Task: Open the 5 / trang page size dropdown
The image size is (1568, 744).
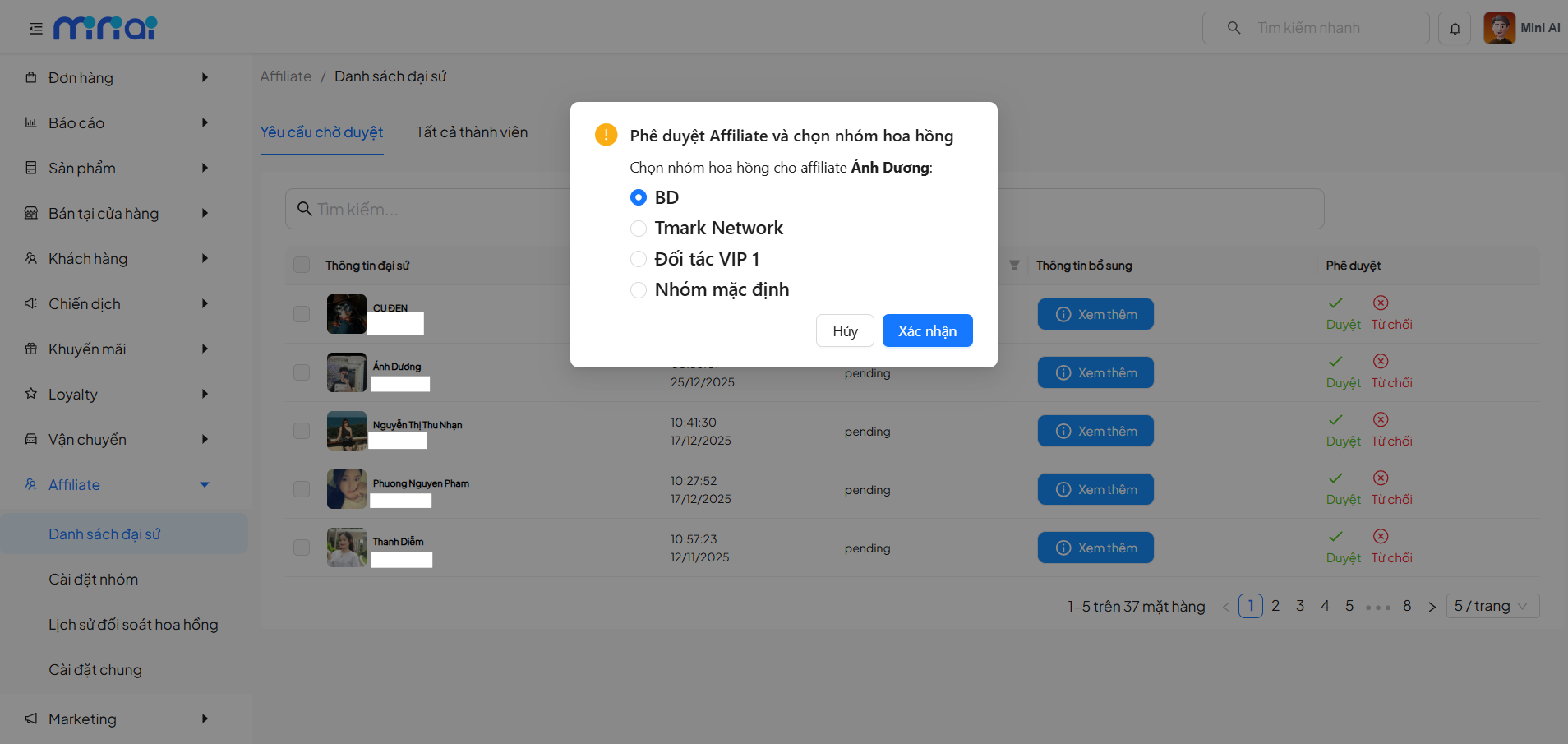Action: tap(1491, 607)
